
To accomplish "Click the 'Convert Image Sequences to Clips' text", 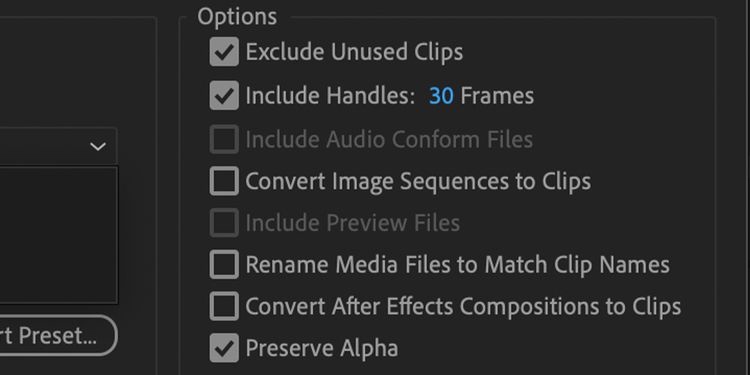I will click(x=419, y=182).
